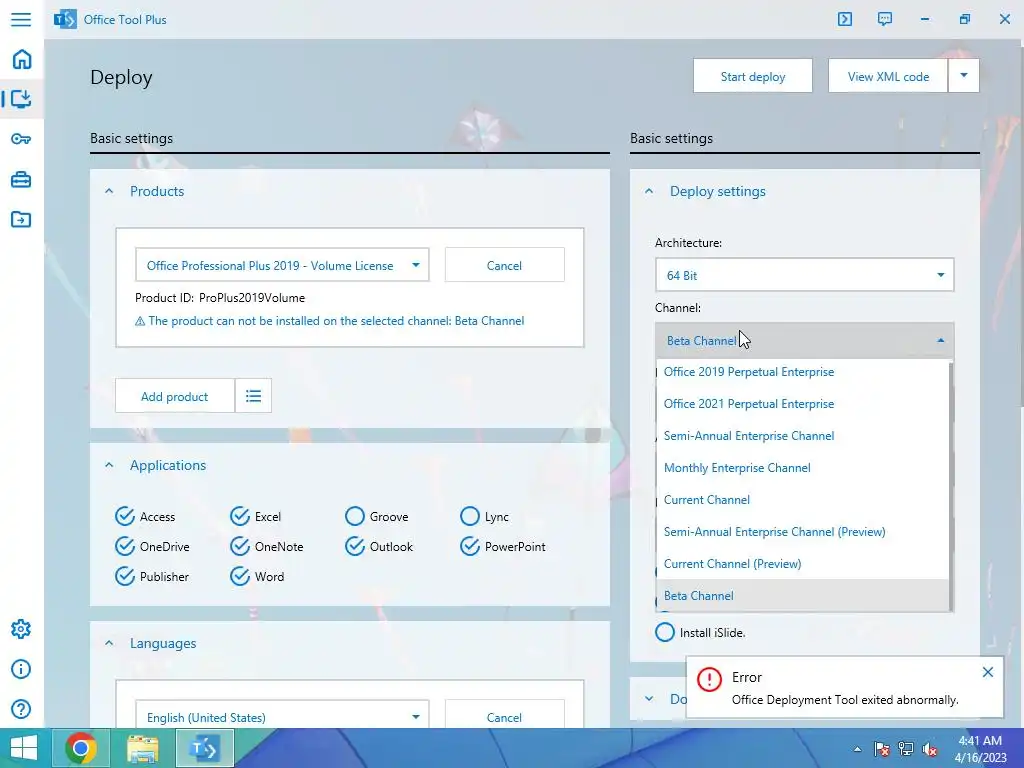Launch Chrome from the taskbar
The height and width of the screenshot is (768, 1024).
coord(81,748)
